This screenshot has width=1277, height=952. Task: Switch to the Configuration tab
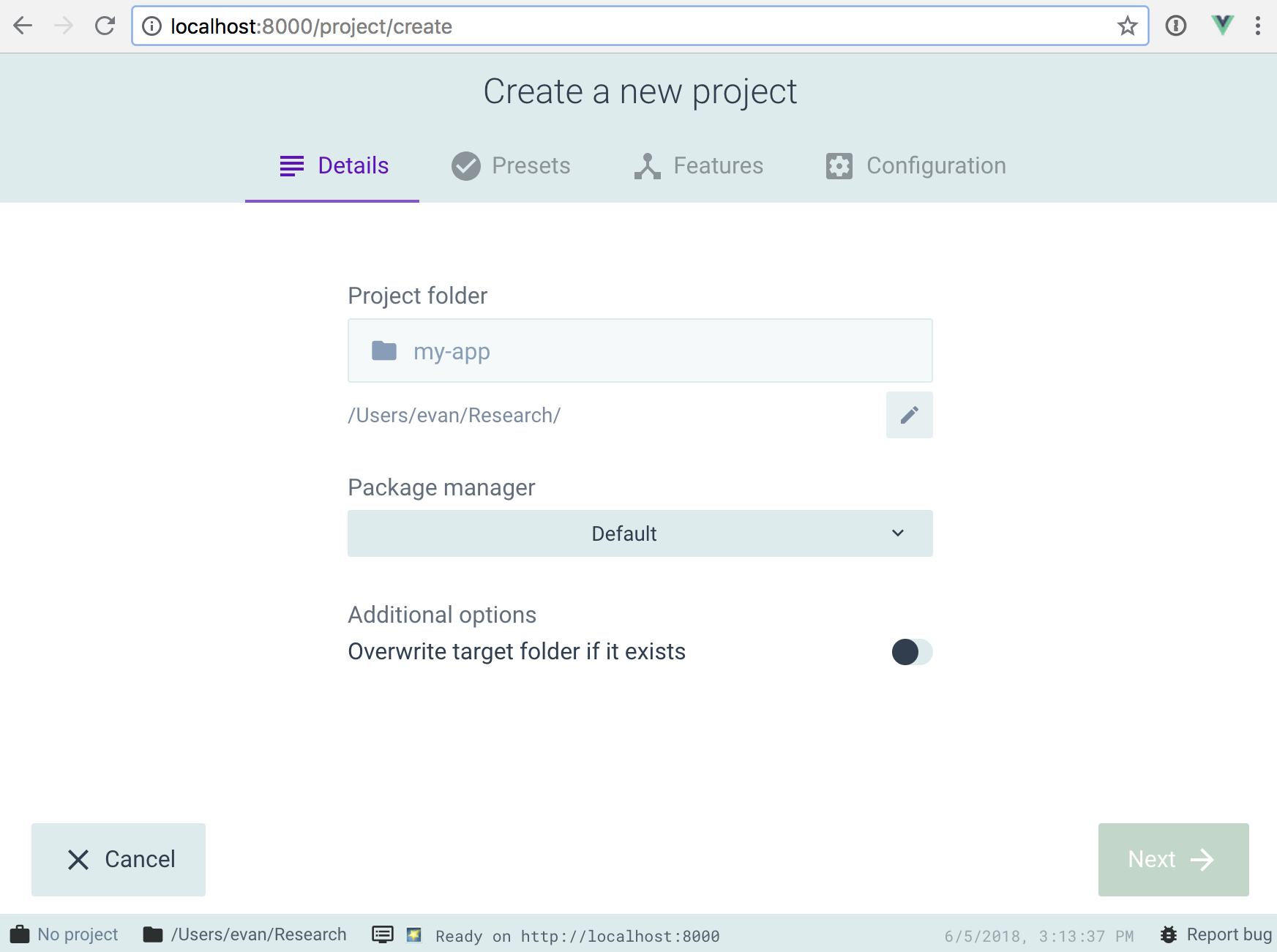(915, 166)
